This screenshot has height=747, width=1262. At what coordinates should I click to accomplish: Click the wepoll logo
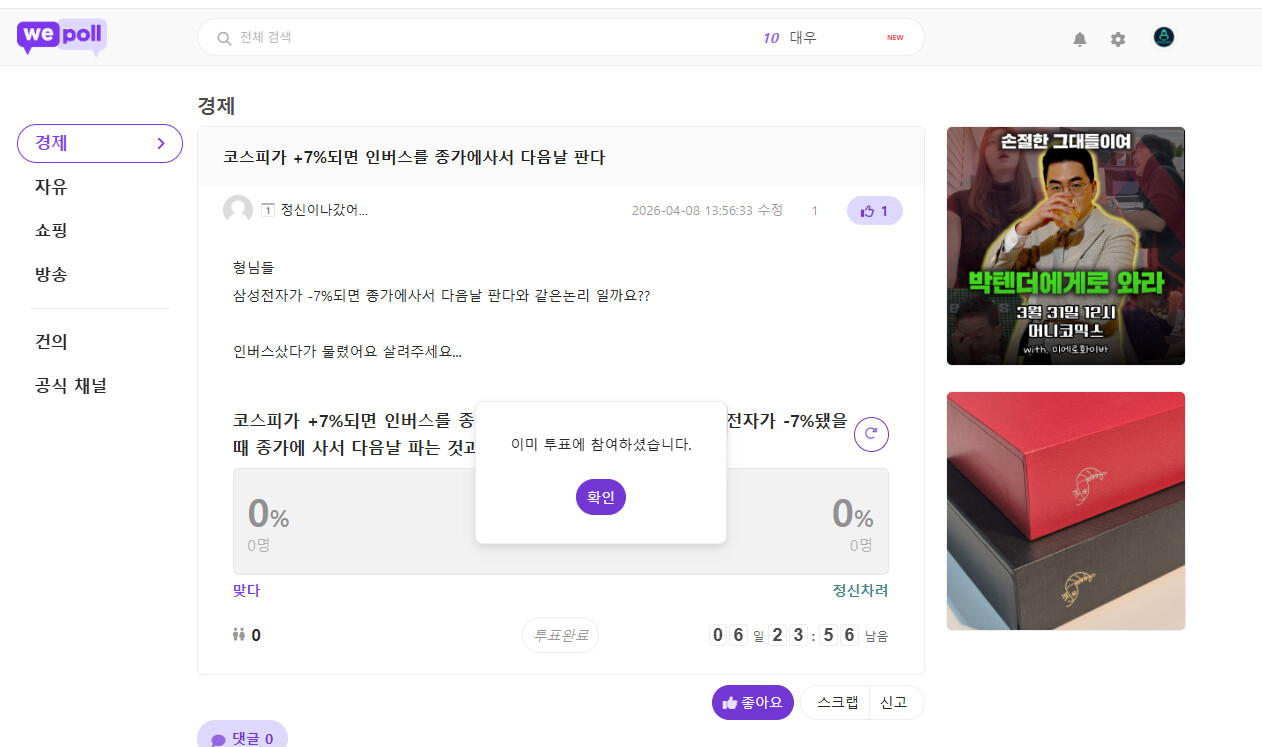[x=62, y=37]
